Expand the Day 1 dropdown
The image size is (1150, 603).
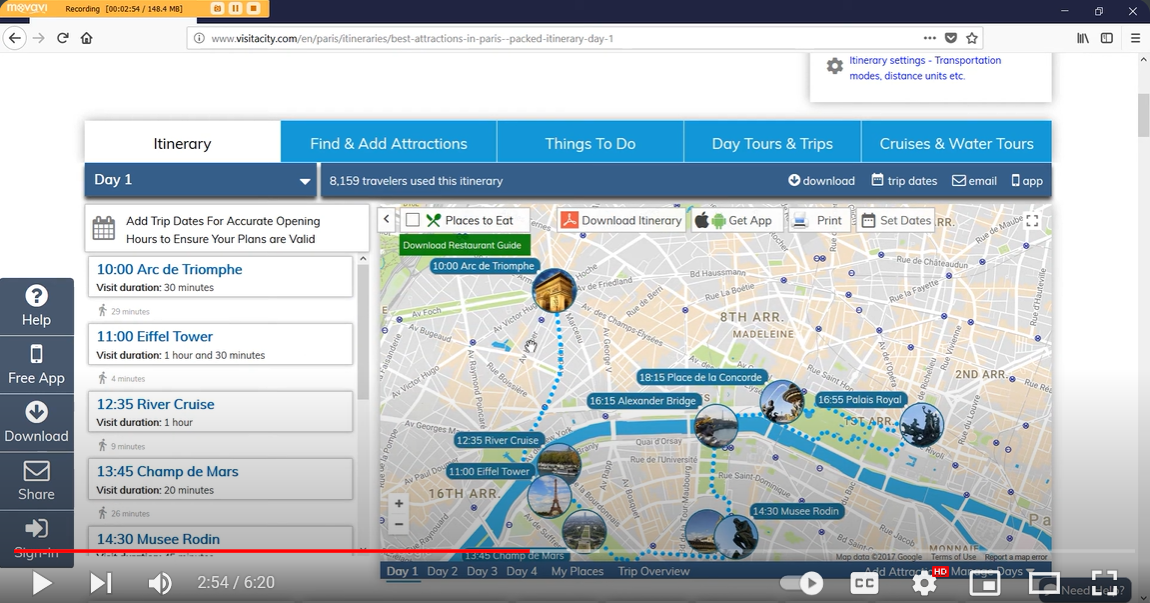pos(305,181)
